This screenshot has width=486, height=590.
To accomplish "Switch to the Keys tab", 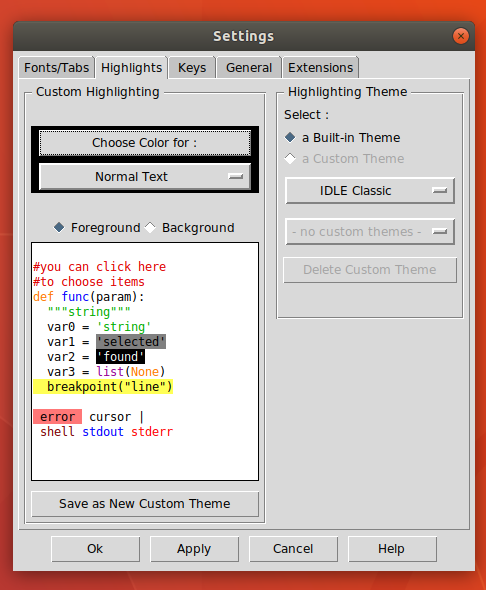I will tap(192, 68).
